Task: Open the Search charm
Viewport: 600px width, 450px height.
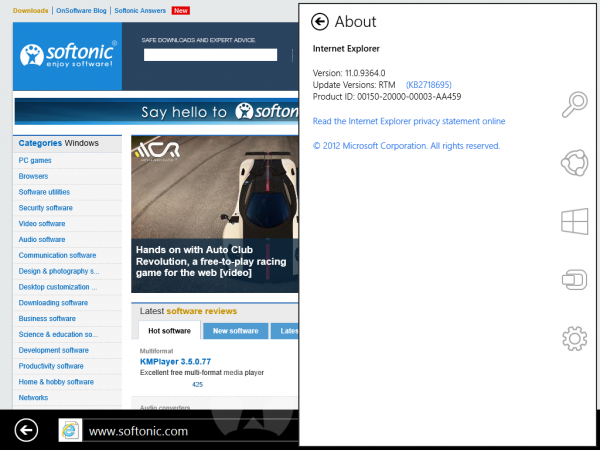Action: (x=574, y=104)
